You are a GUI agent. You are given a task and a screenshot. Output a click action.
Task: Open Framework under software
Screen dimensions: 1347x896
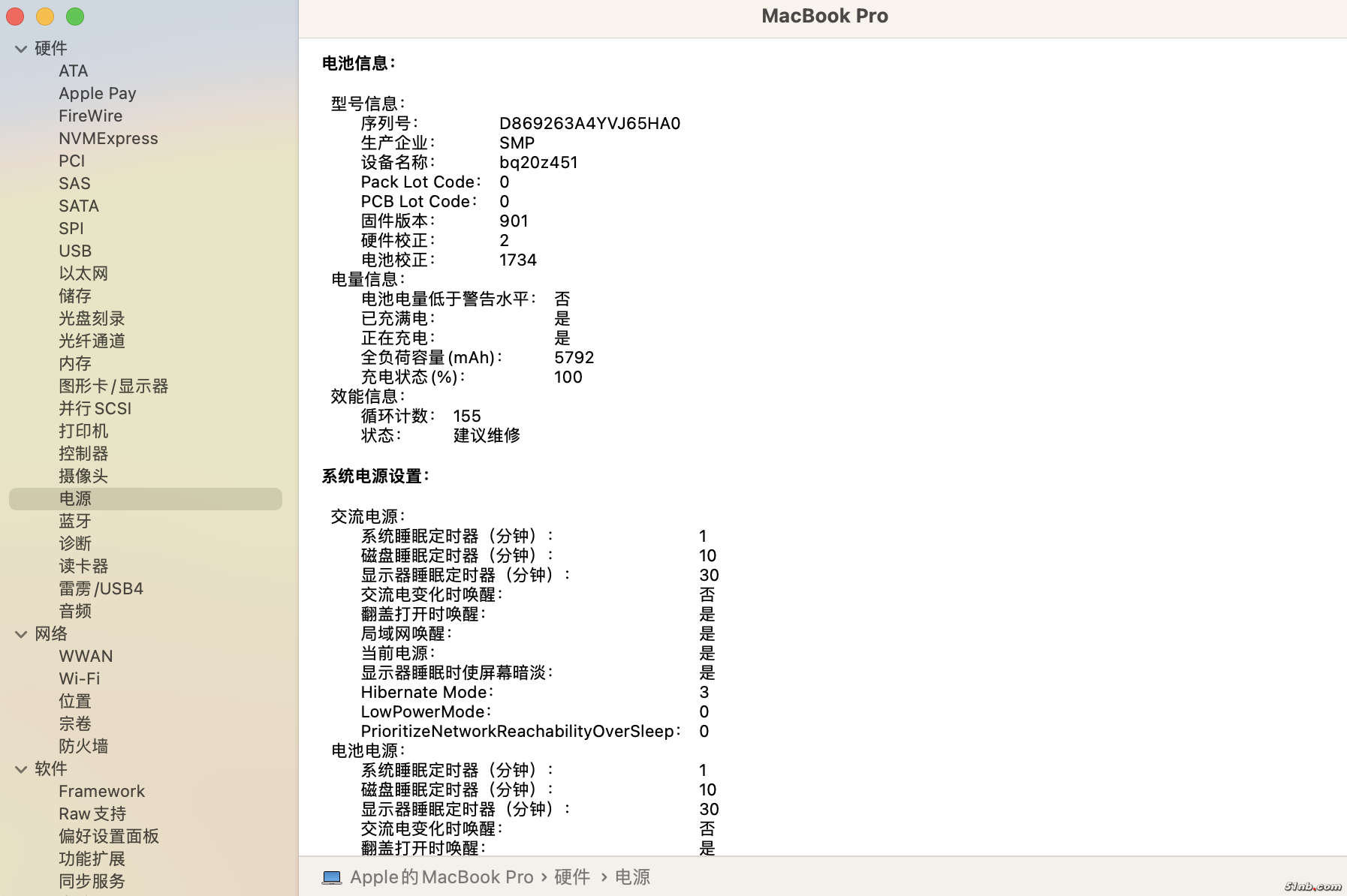click(x=102, y=792)
